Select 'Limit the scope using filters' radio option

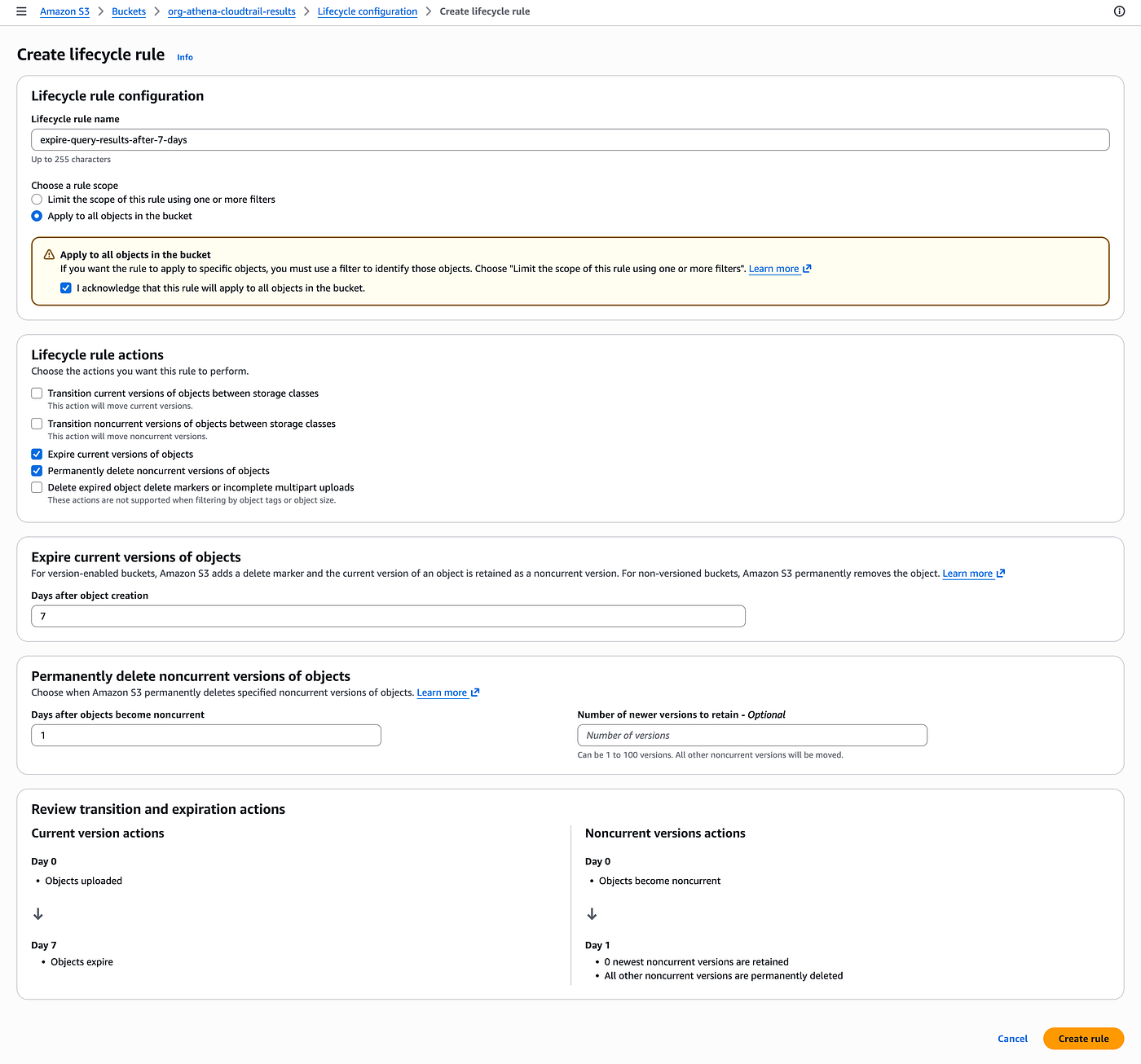click(x=37, y=200)
